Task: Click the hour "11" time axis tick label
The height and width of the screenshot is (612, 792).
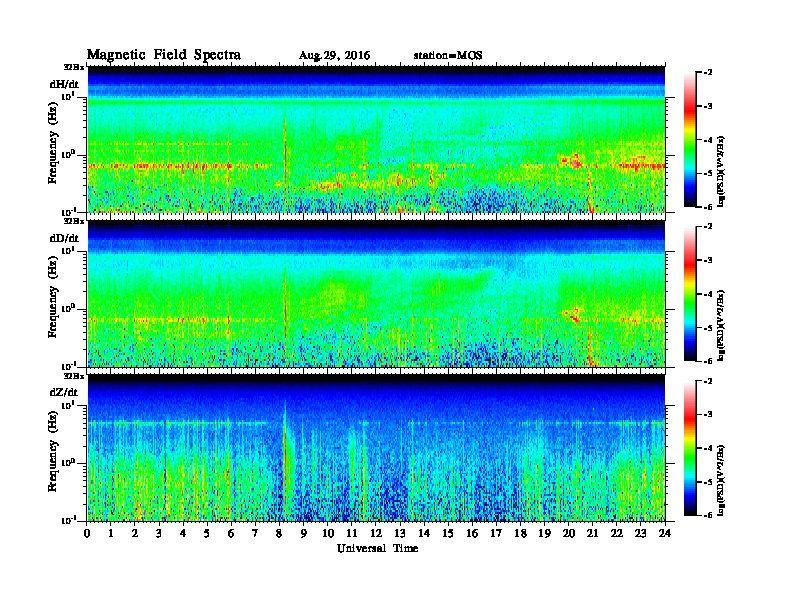Action: pyautogui.click(x=352, y=534)
